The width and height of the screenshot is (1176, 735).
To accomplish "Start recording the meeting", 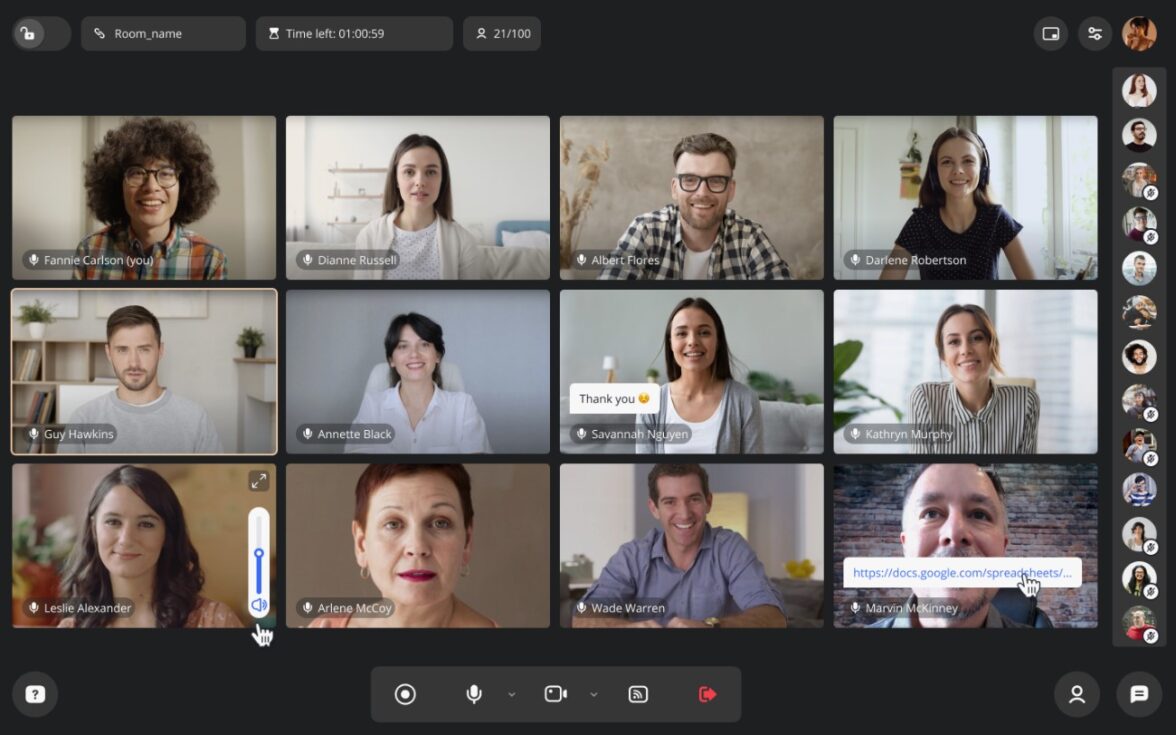I will point(405,693).
